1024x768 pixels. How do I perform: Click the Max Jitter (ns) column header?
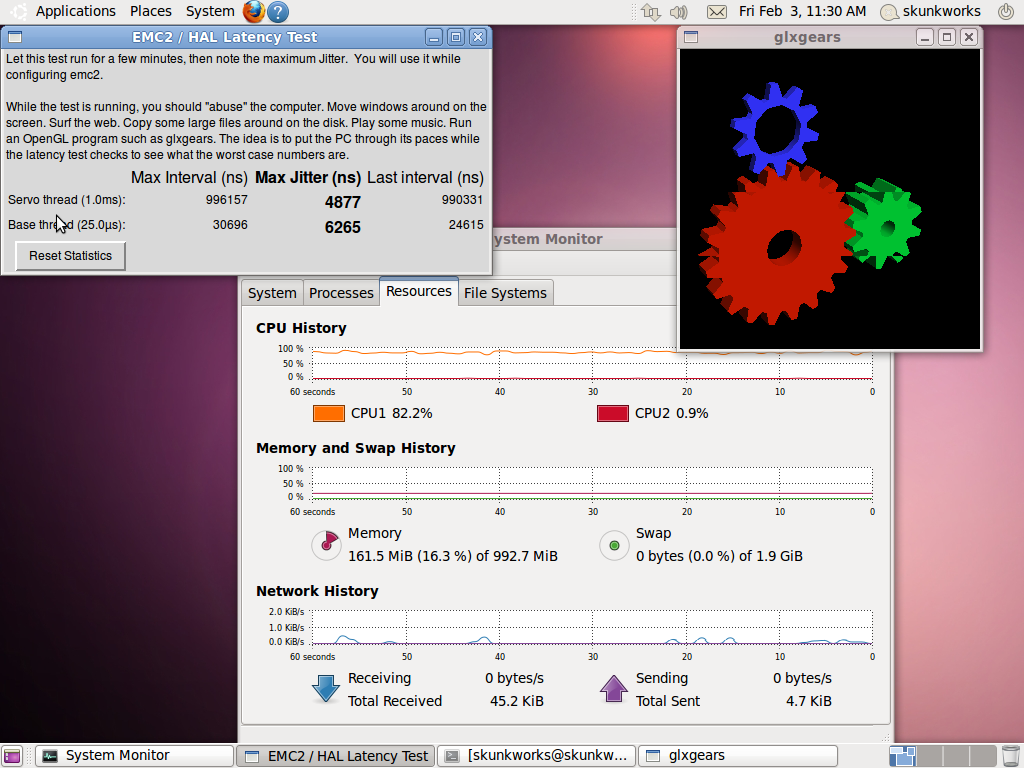(308, 178)
